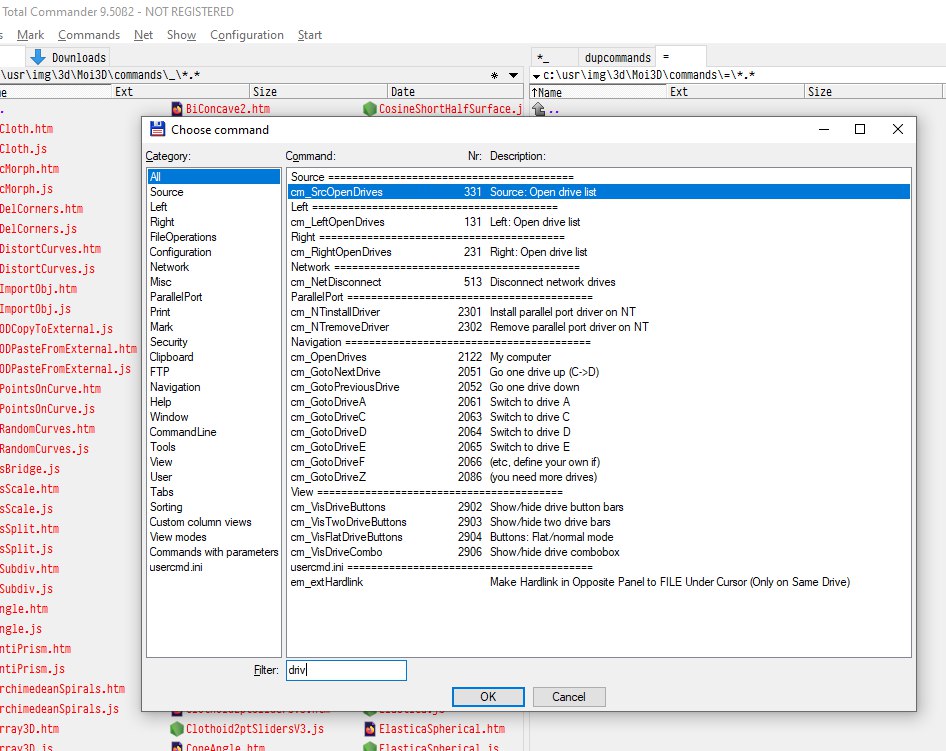
Task: Switch to the *_ tab in right panel
Action: pyautogui.click(x=554, y=57)
